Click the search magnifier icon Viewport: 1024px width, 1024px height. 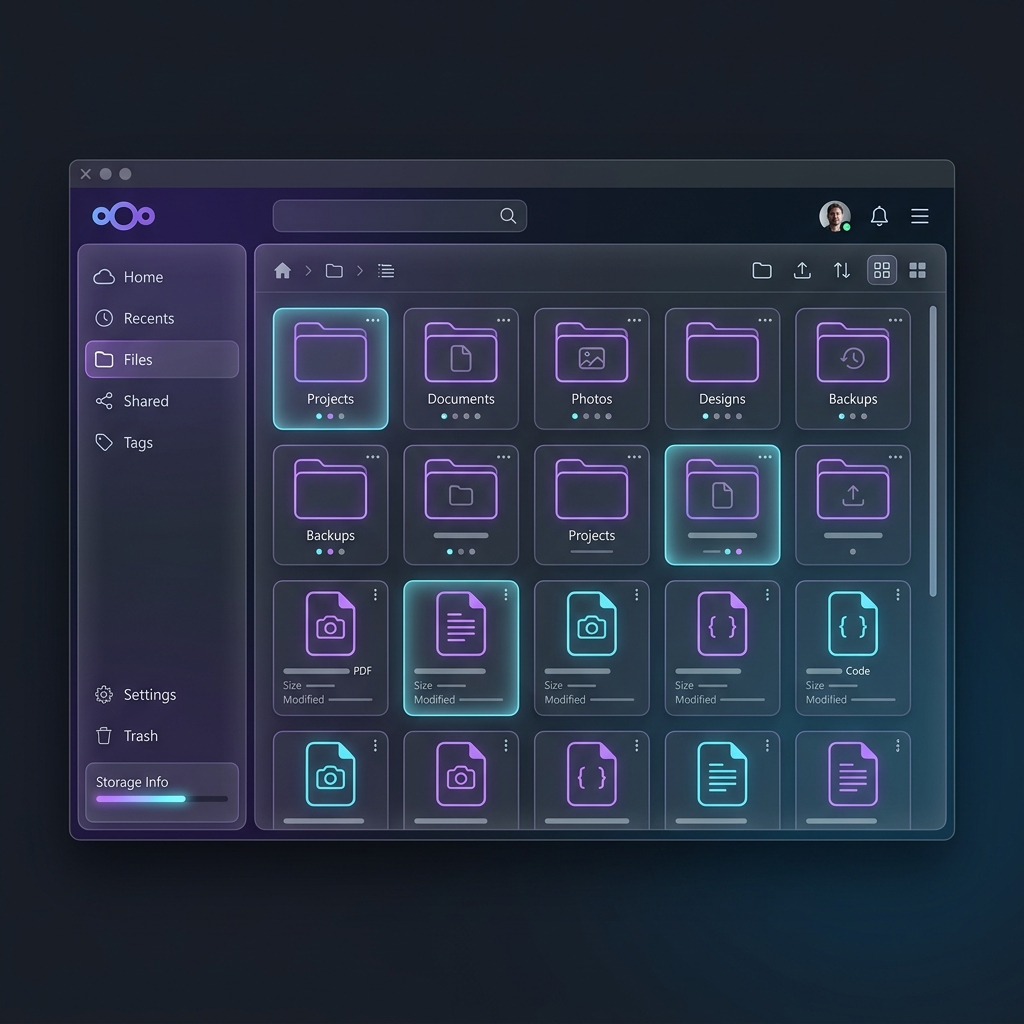(x=508, y=216)
